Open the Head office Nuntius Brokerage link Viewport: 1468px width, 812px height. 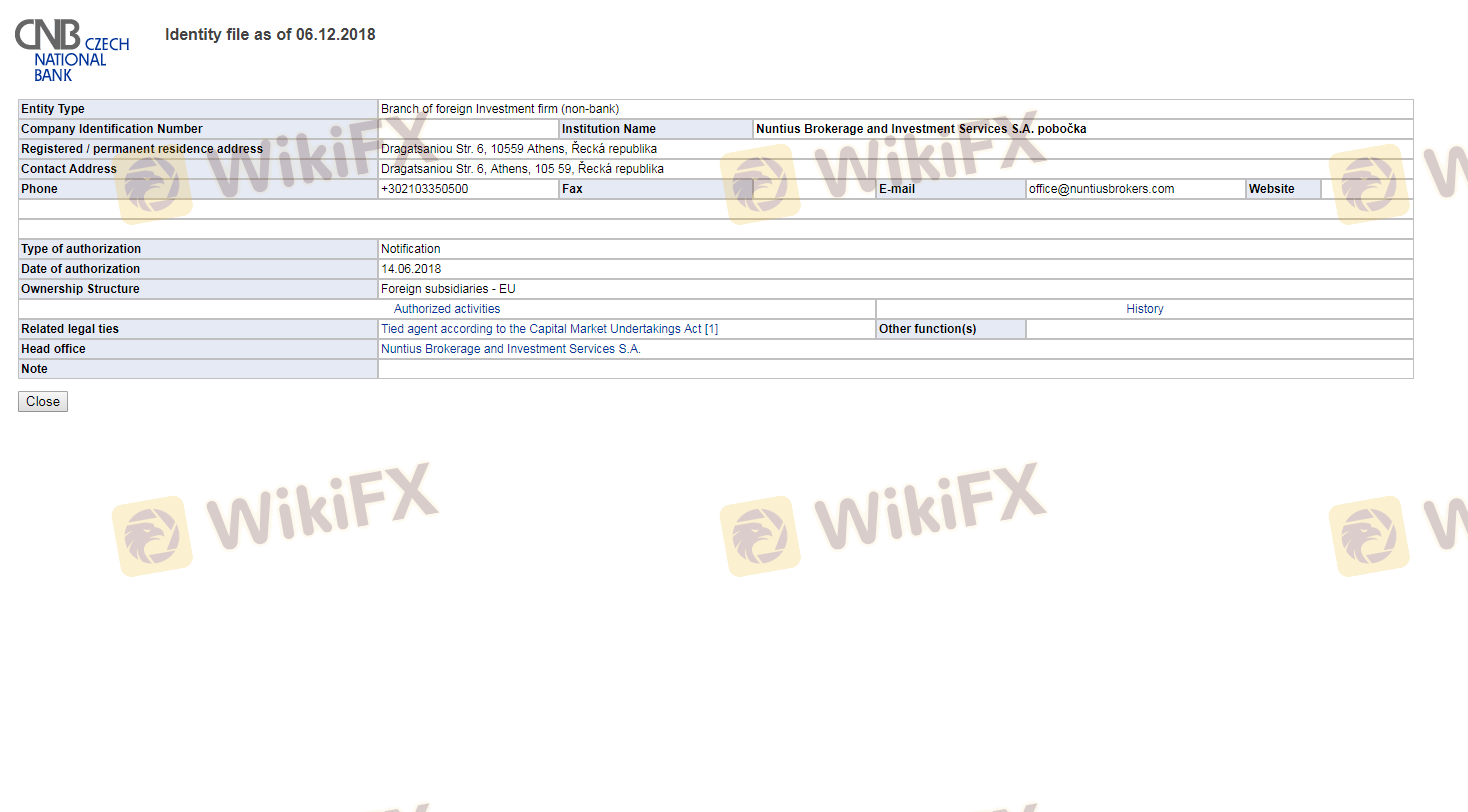(x=510, y=349)
